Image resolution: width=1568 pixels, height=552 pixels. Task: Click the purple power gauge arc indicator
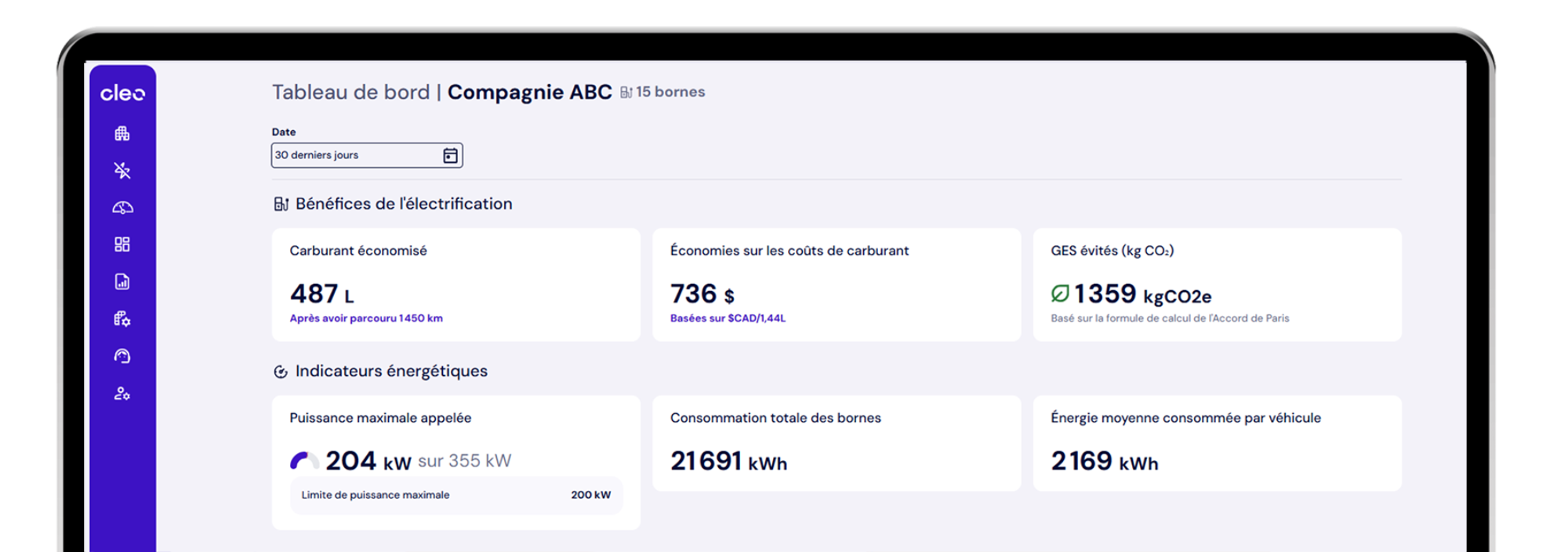304,460
